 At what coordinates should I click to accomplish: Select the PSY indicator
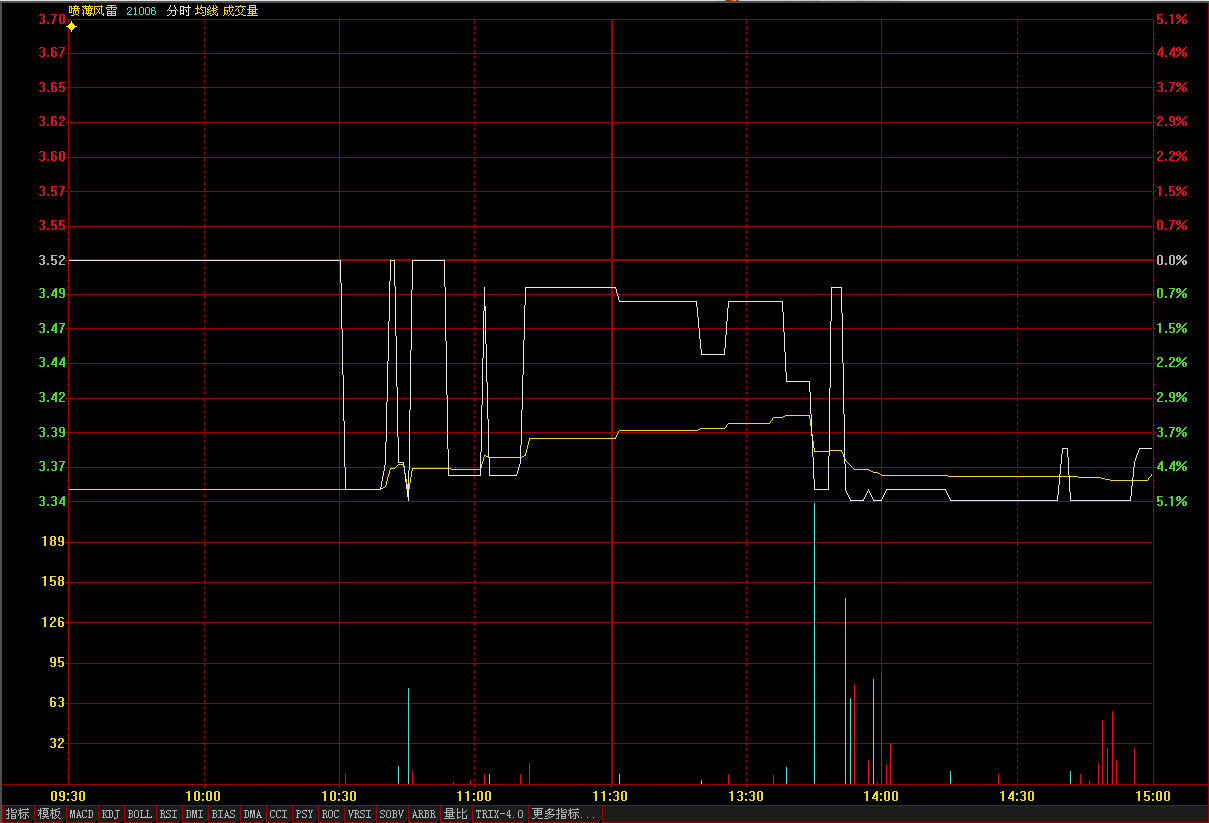pyautogui.click(x=304, y=815)
